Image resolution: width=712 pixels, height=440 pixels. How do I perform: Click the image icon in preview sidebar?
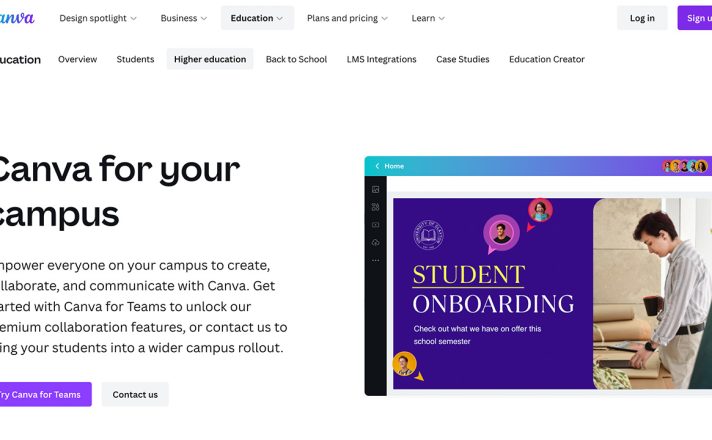[376, 189]
